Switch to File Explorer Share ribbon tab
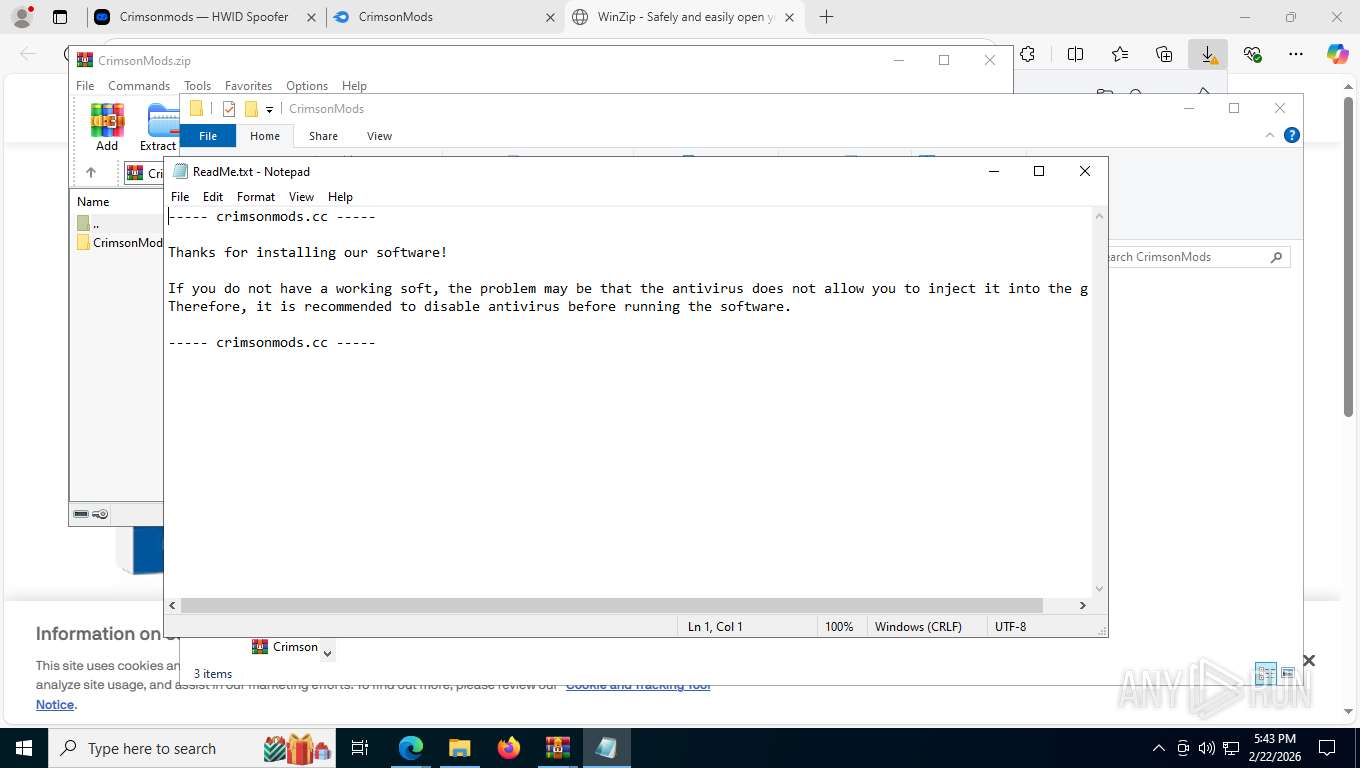 (323, 136)
